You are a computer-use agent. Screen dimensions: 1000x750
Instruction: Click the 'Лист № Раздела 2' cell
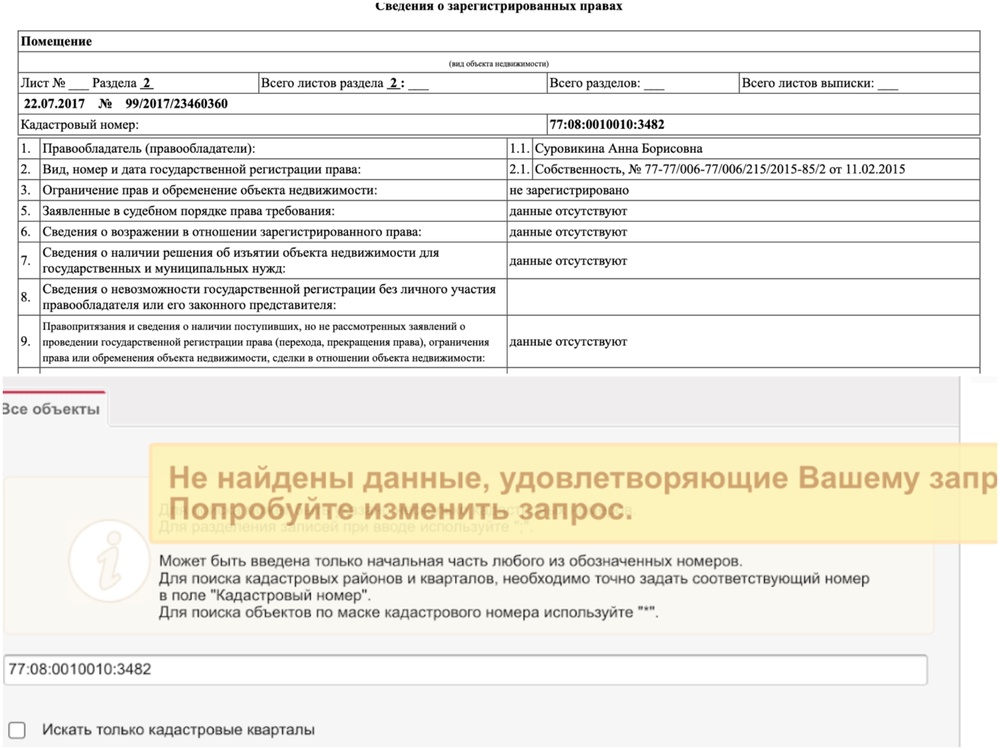click(138, 83)
